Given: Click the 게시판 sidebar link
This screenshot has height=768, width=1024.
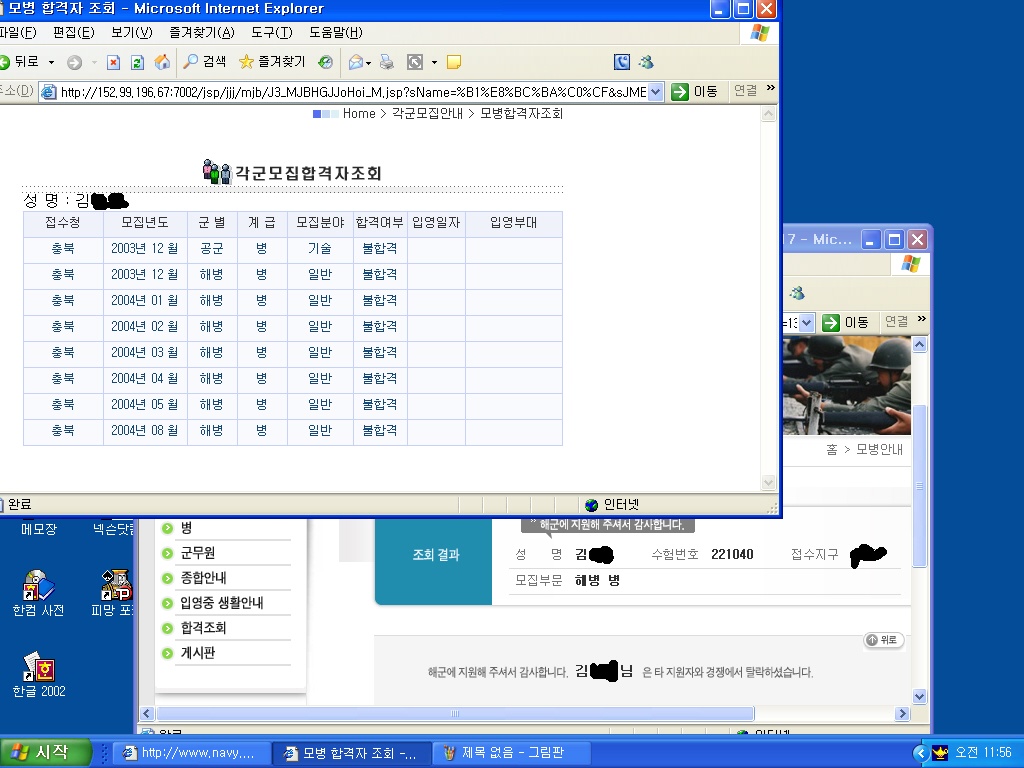Looking at the screenshot, I should [x=197, y=653].
